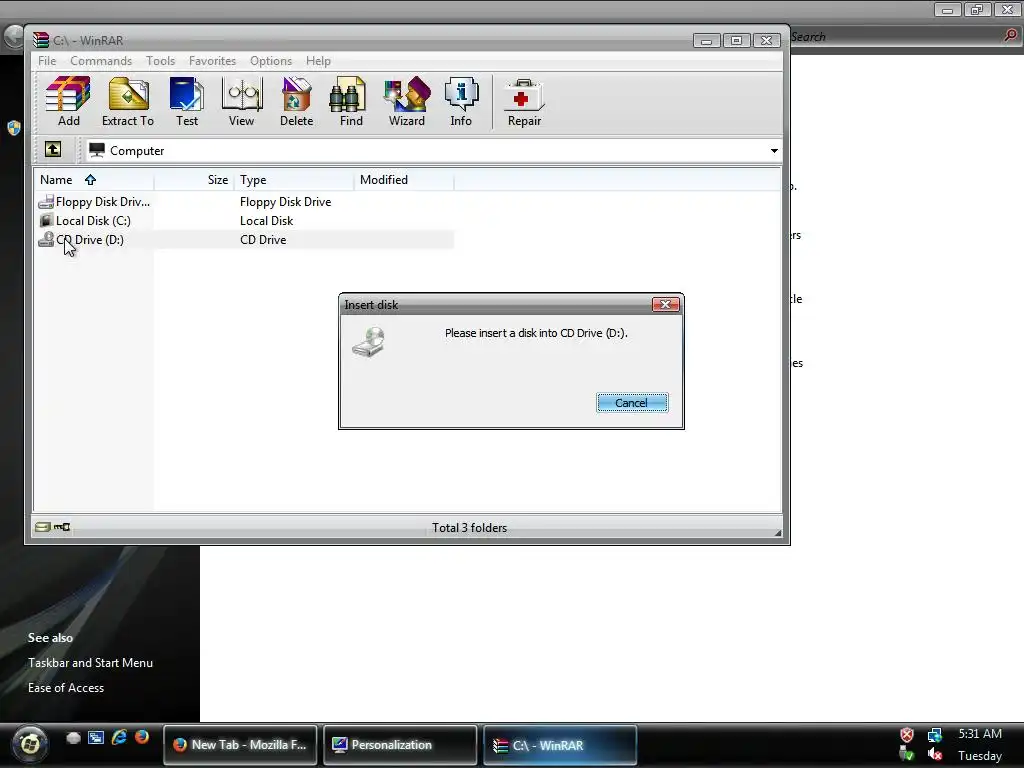Click the Floppy Disk Drive icon
The width and height of the screenshot is (1024, 768).
pyautogui.click(x=46, y=202)
